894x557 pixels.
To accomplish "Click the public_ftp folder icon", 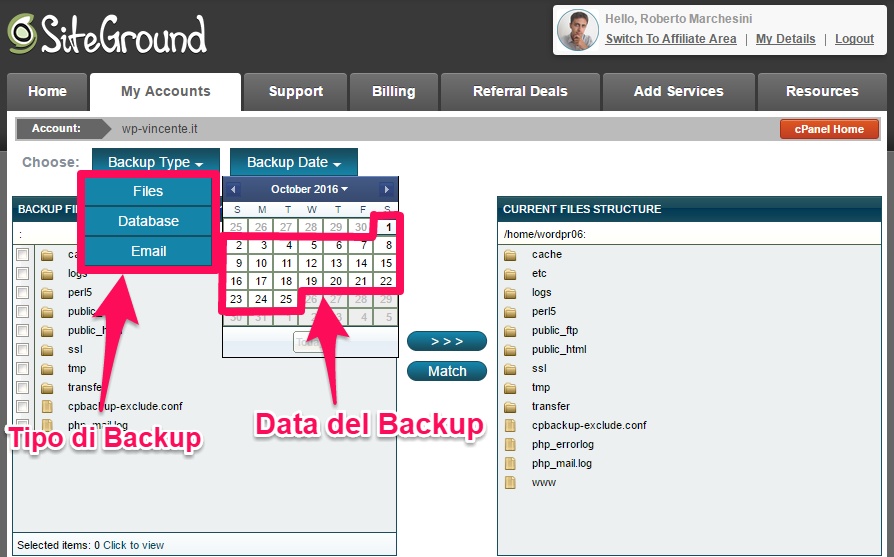I will pyautogui.click(x=510, y=331).
